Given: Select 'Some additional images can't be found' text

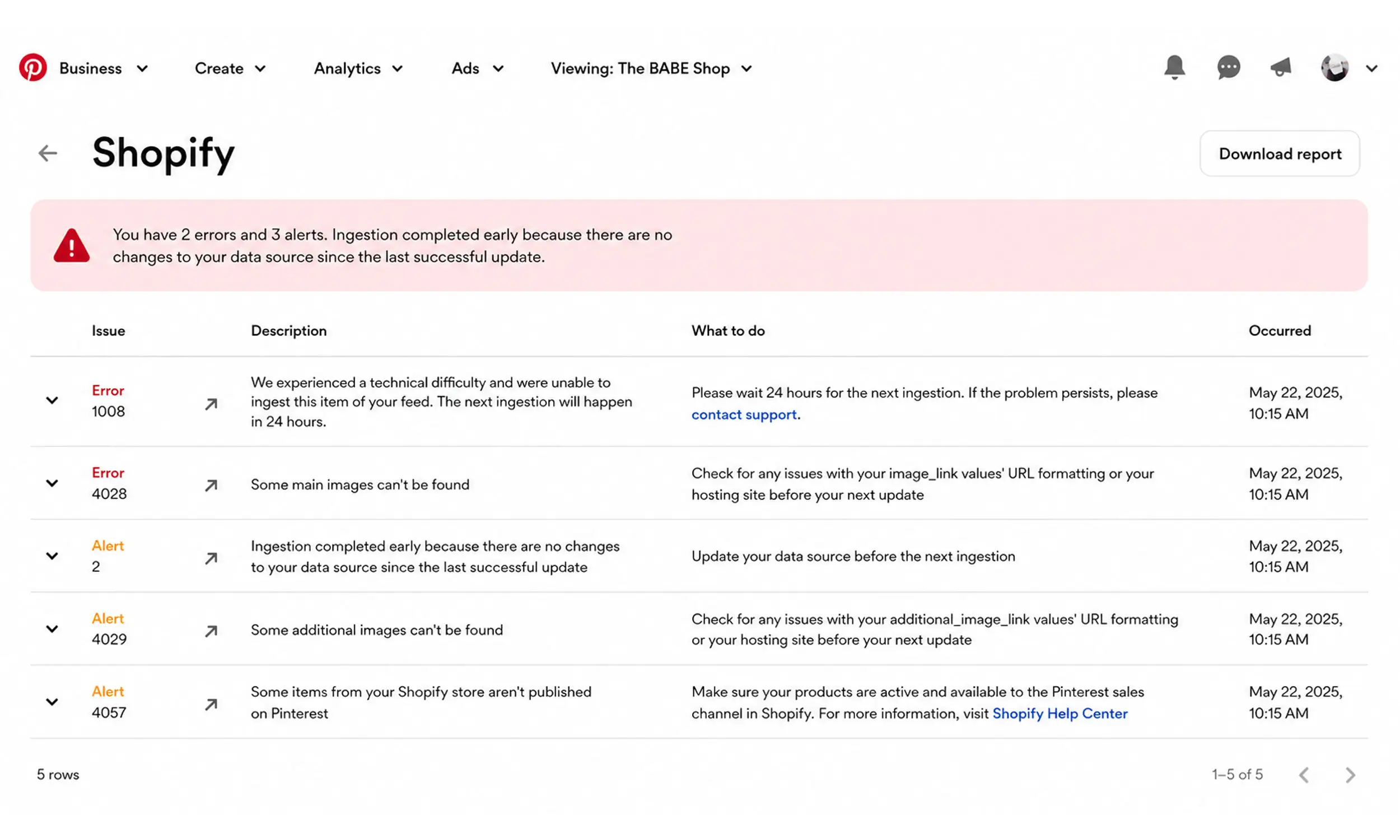Looking at the screenshot, I should [x=377, y=630].
